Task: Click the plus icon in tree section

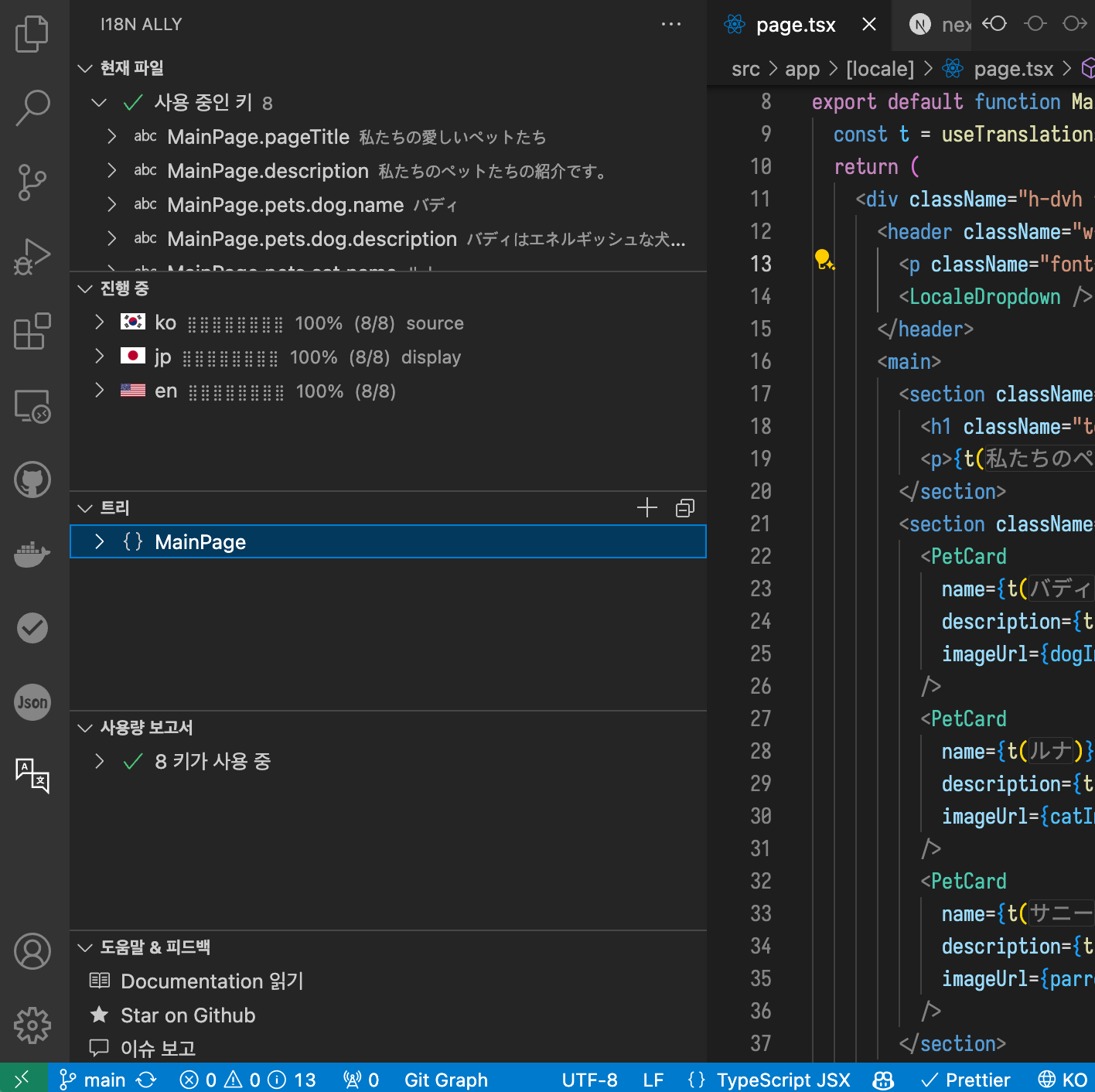Action: click(647, 508)
